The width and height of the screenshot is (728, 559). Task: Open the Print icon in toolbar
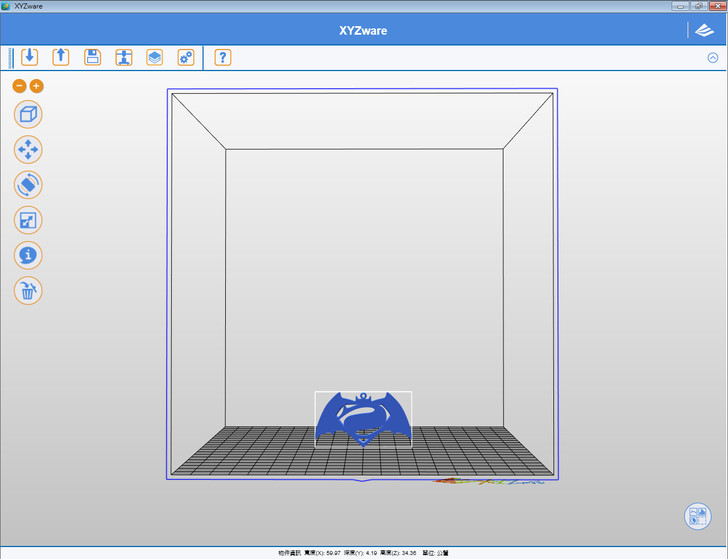click(x=123, y=57)
